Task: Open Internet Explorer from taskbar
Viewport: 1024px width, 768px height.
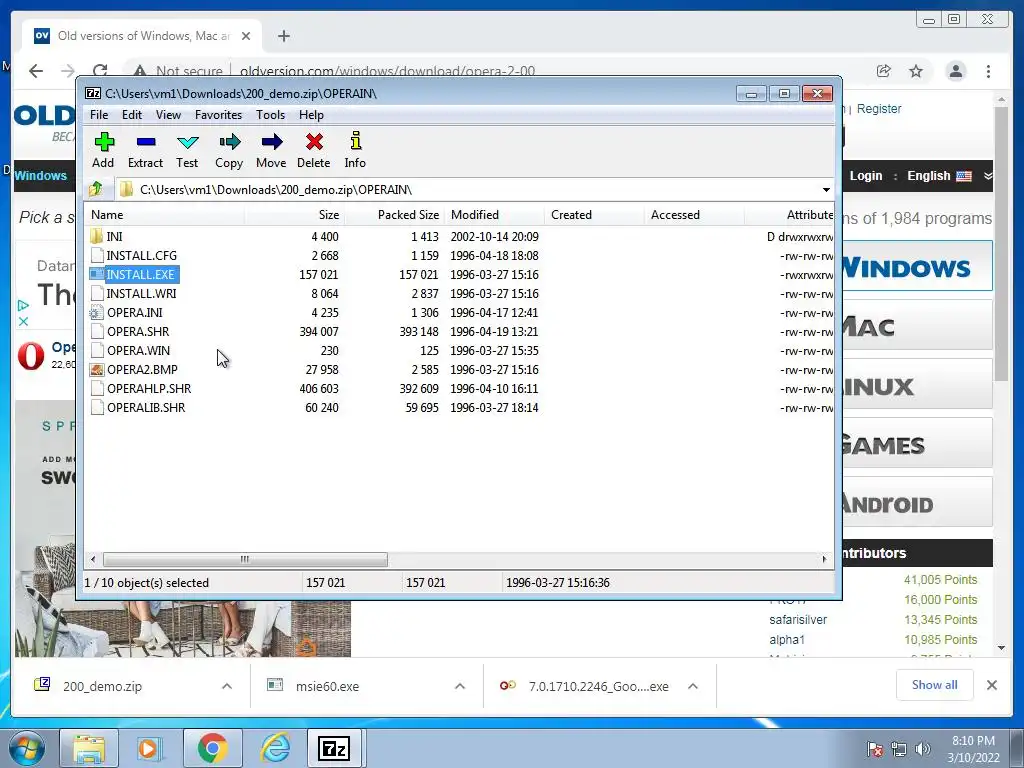Action: [x=275, y=748]
